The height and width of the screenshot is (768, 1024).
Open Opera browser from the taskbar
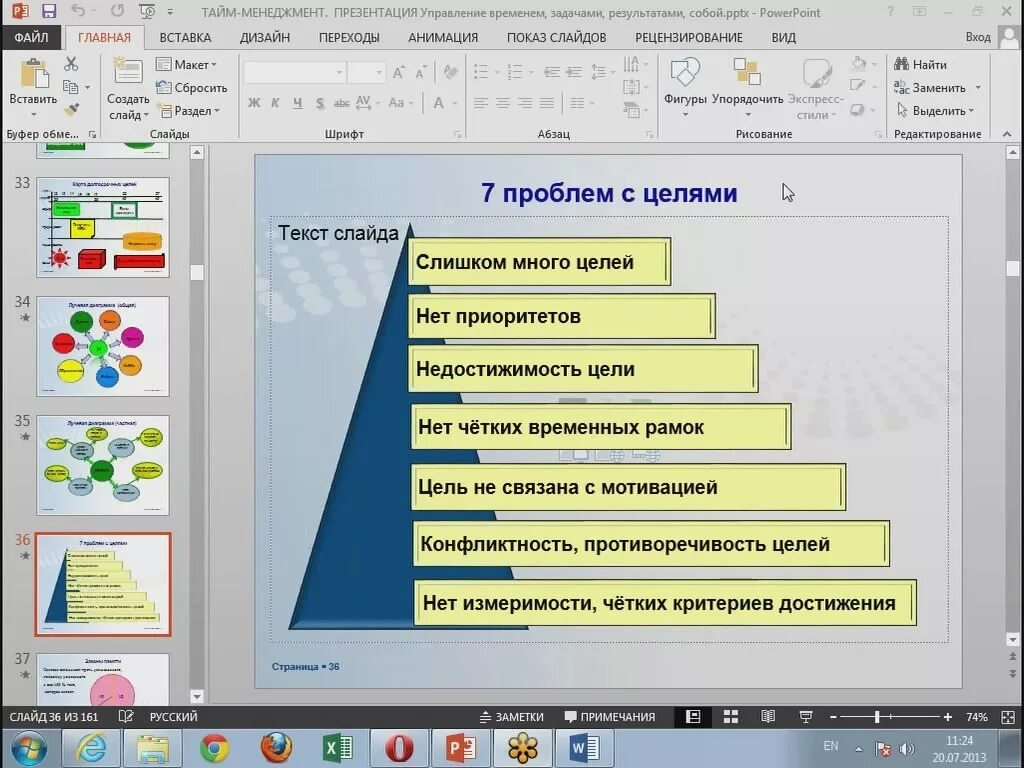pyautogui.click(x=399, y=748)
